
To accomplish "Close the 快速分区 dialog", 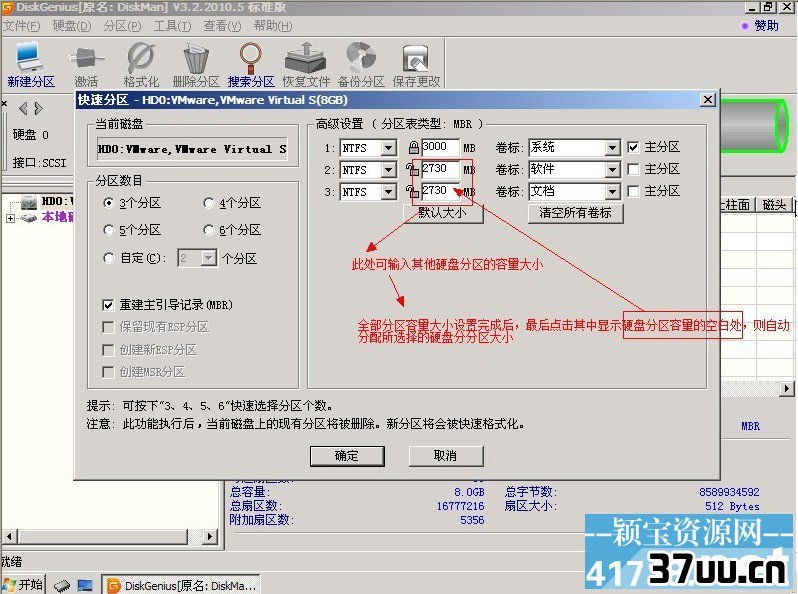I will click(707, 100).
